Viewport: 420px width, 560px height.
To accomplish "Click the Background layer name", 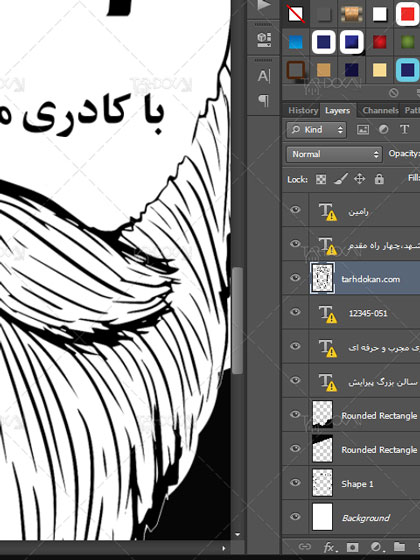I will (366, 518).
